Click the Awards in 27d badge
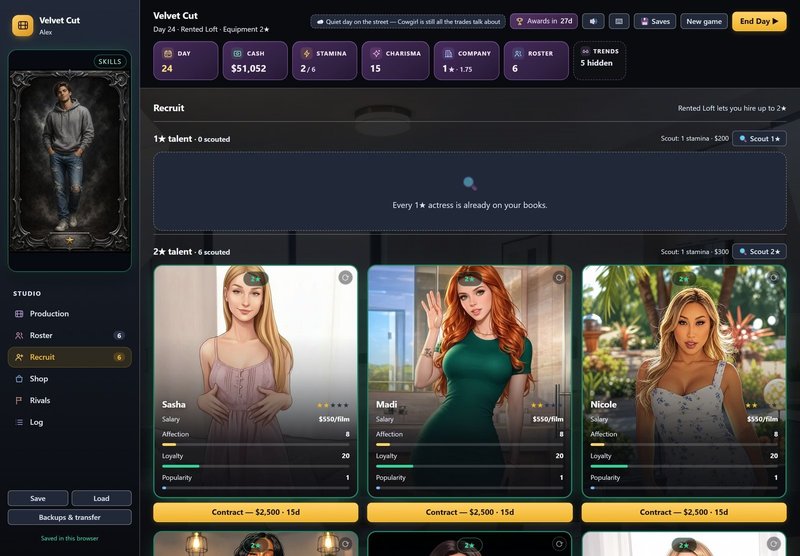 click(544, 21)
